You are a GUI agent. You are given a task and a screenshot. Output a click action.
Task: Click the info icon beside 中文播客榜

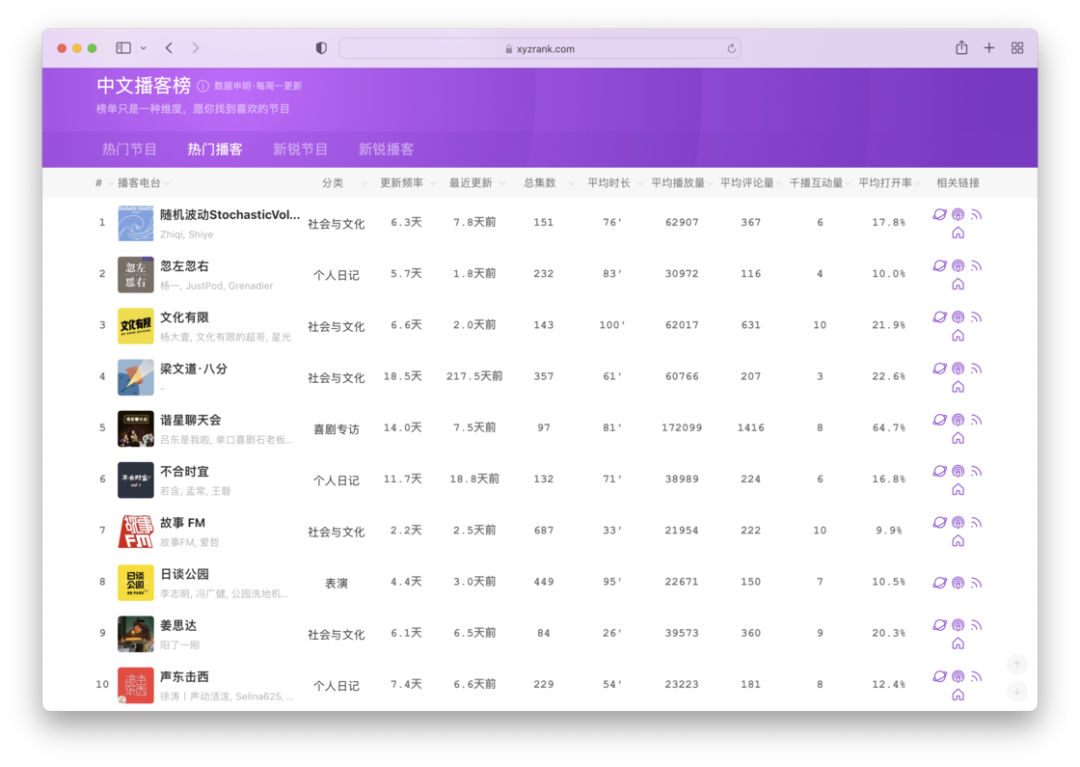[x=203, y=86]
